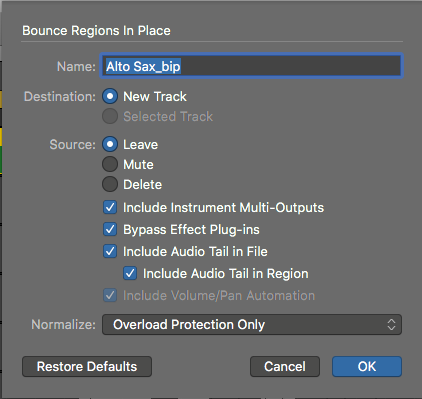Cancel the bounce dialog
Viewport: 422px width, 399px height.
(285, 366)
